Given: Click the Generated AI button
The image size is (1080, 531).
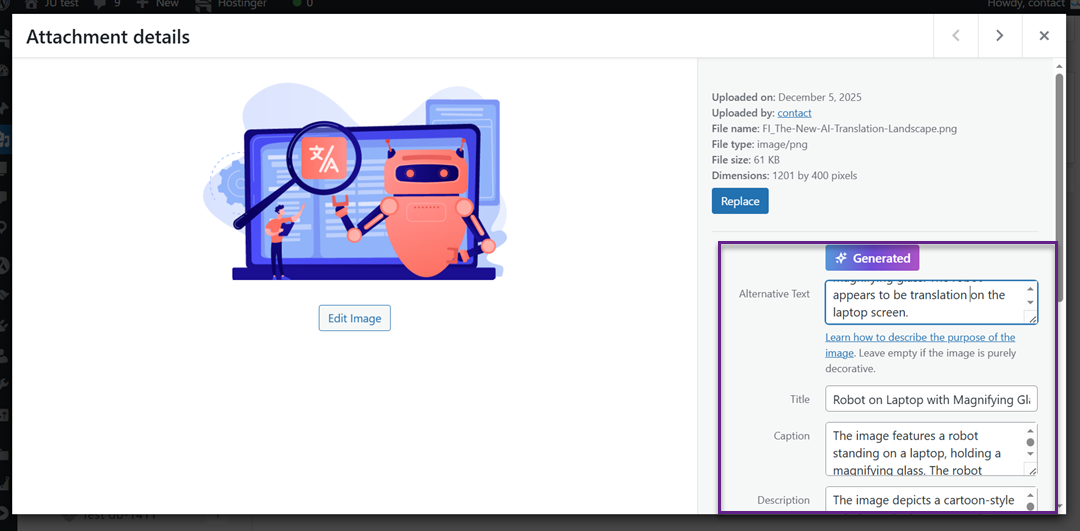Looking at the screenshot, I should 872,258.
